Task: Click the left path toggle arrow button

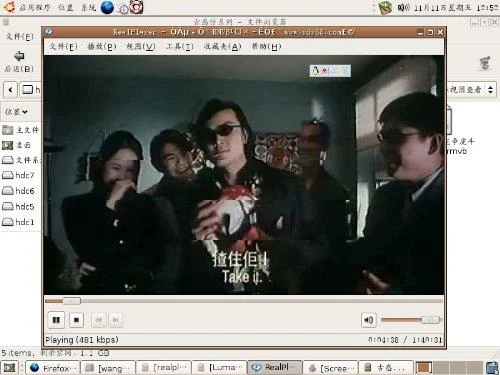Action: (x=10, y=89)
